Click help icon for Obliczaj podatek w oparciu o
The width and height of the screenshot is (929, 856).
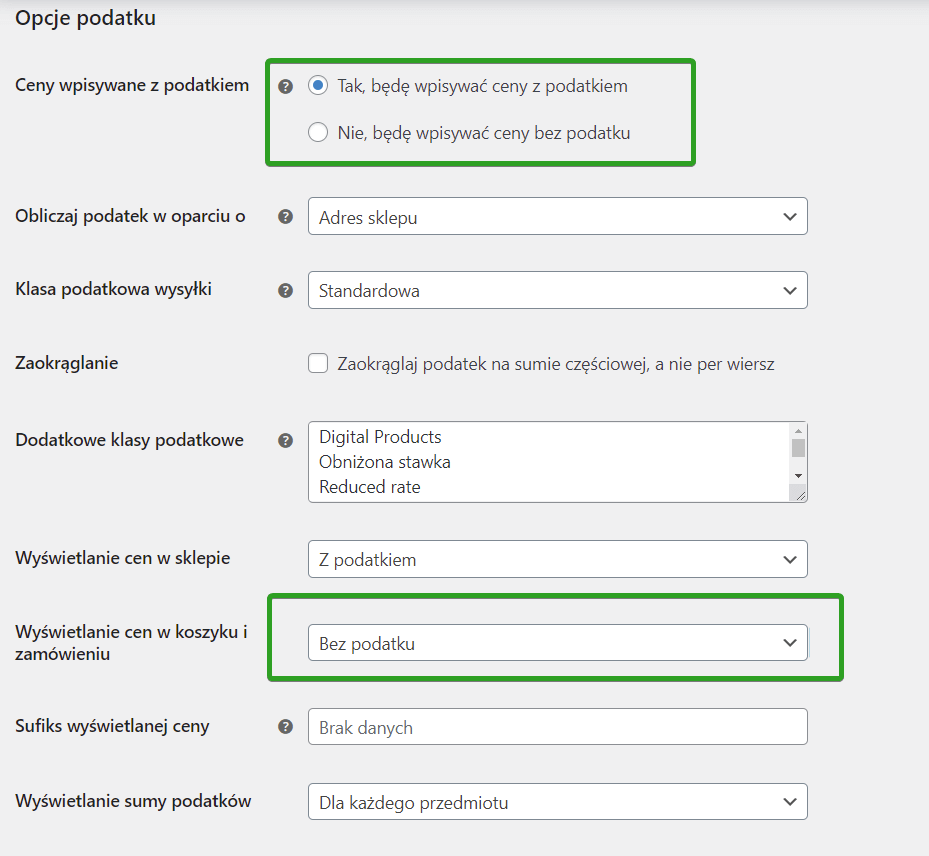pos(286,217)
